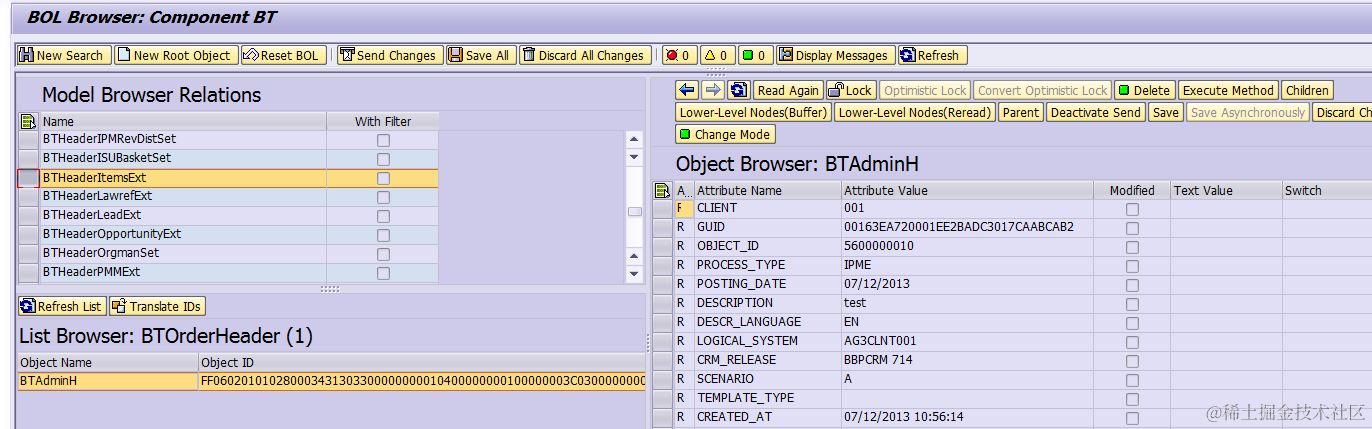
Task: Save All using the floppy disk button
Action: click(x=480, y=55)
